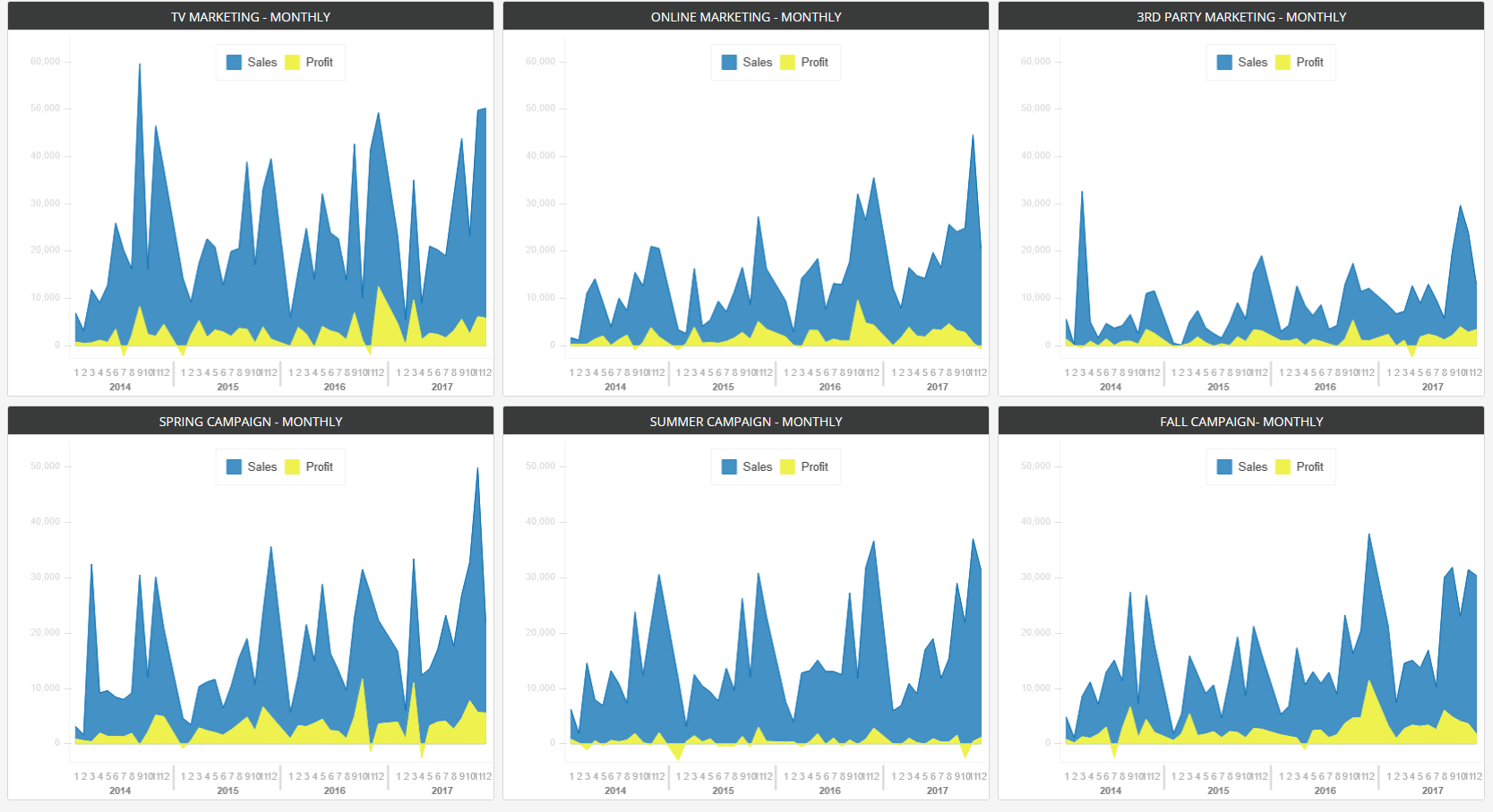Toggle Sales series in TV Marketing legend
The width and height of the screenshot is (1493, 812).
tap(252, 63)
